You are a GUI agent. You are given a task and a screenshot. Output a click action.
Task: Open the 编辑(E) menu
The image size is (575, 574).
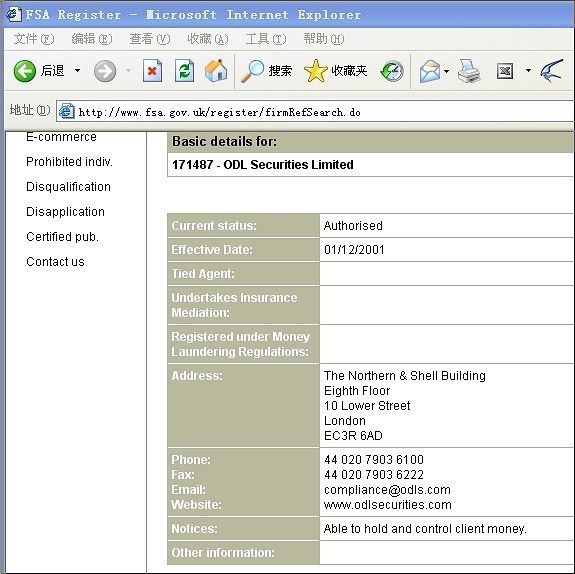(x=92, y=39)
